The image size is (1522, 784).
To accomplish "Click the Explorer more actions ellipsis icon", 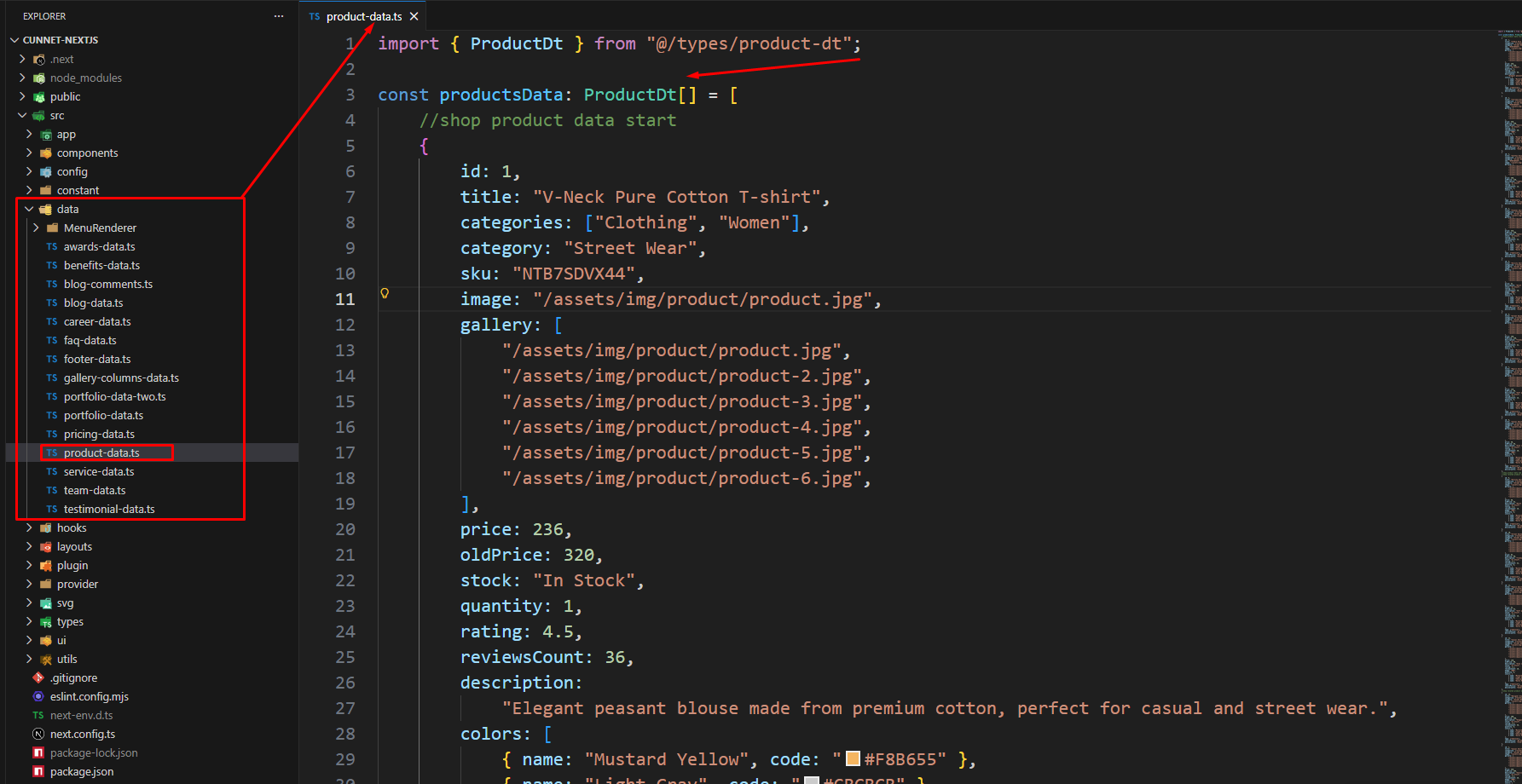I will [278, 16].
